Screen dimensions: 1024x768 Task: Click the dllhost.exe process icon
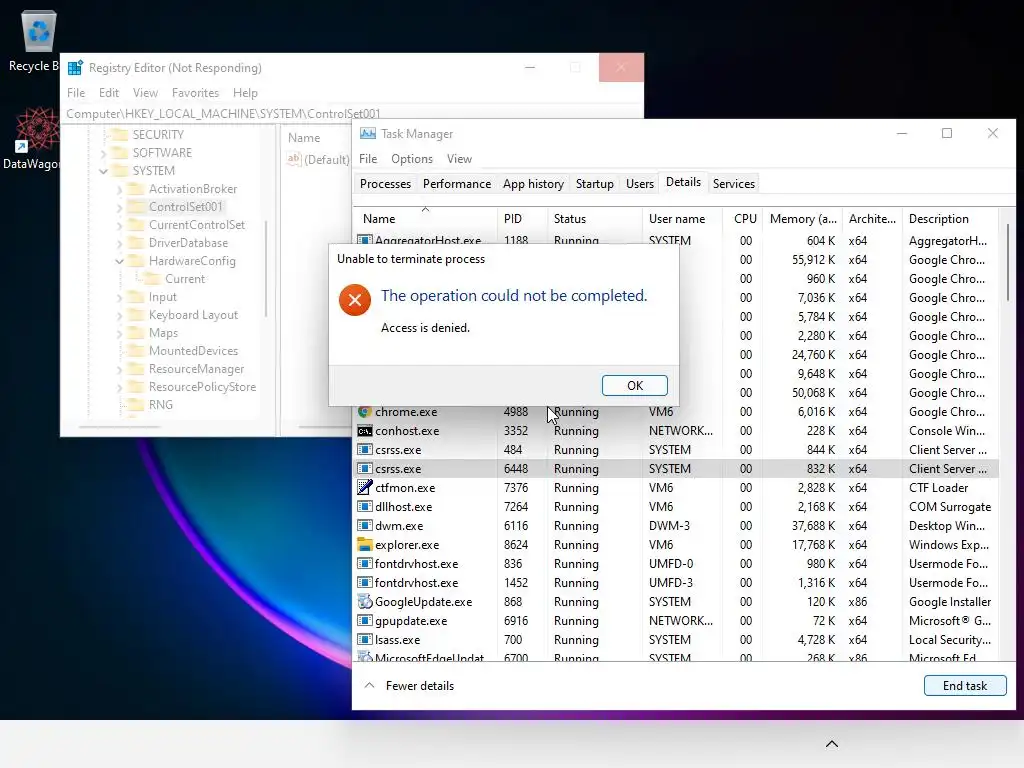click(x=364, y=506)
